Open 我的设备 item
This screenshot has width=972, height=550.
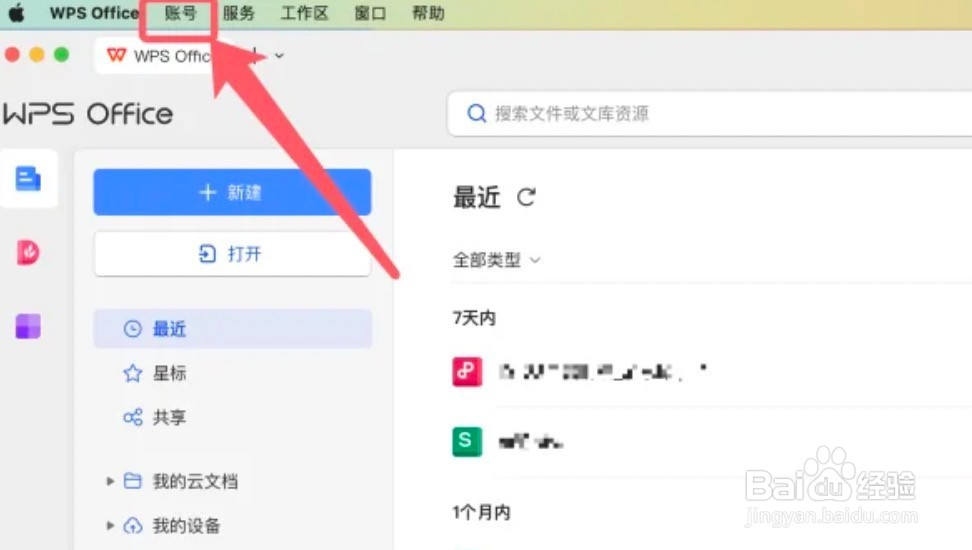point(172,526)
